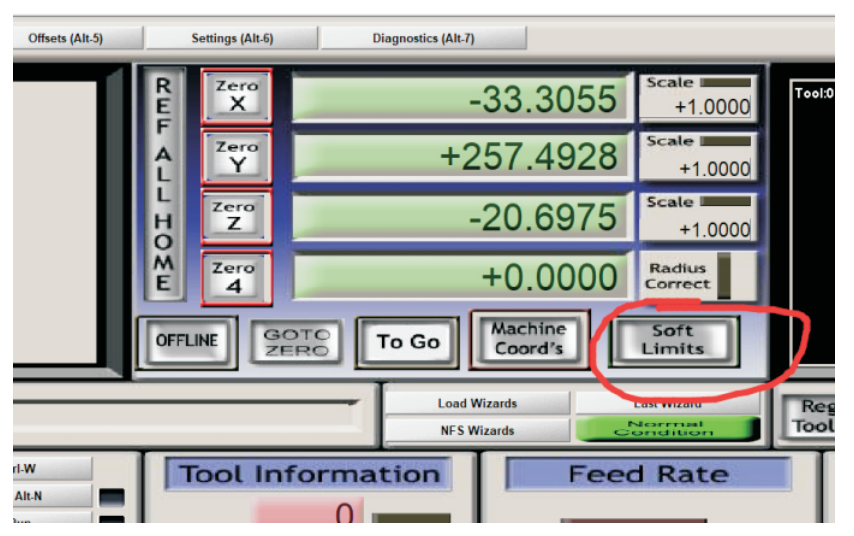Toggle the To Go display
854x536 pixels.
[407, 342]
